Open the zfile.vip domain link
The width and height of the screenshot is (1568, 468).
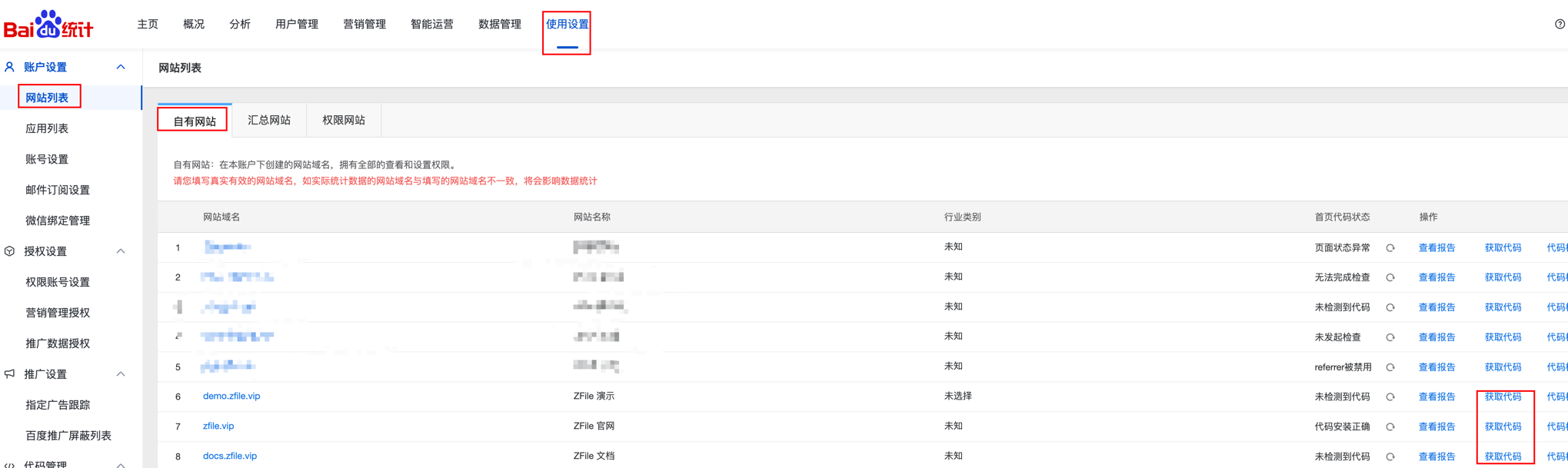(x=218, y=426)
